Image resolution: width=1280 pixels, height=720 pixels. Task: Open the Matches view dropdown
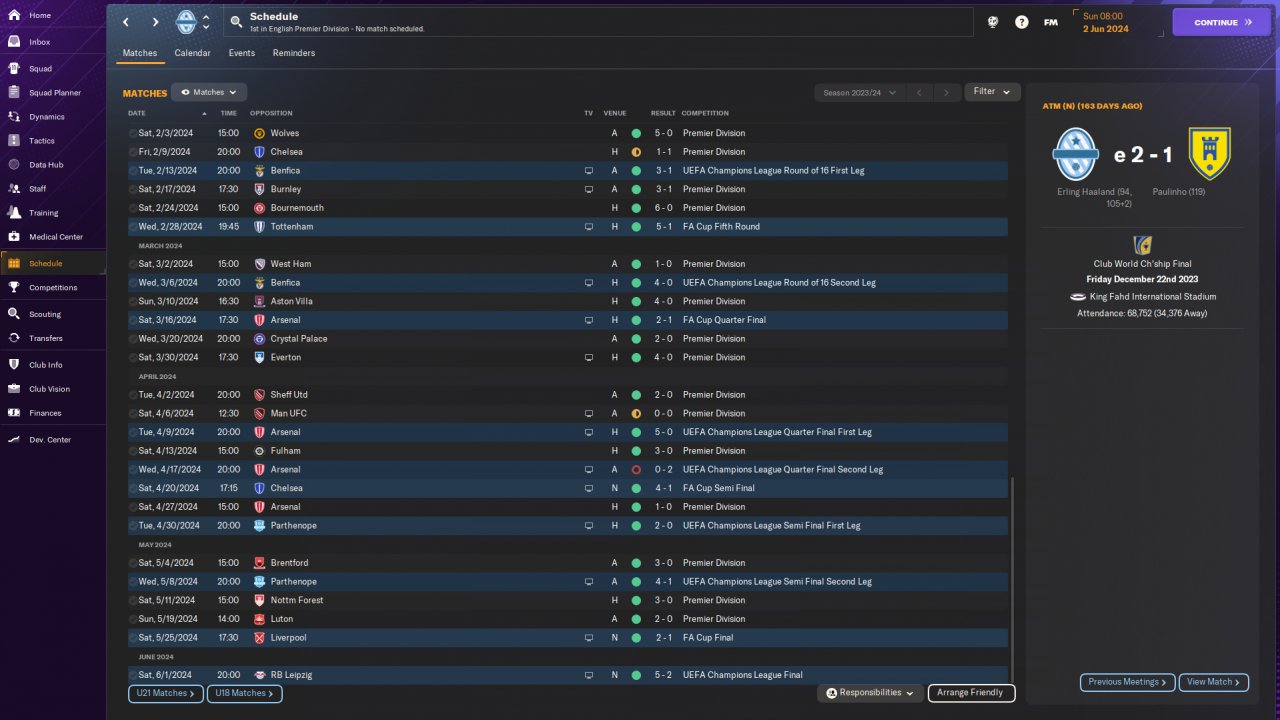(209, 92)
